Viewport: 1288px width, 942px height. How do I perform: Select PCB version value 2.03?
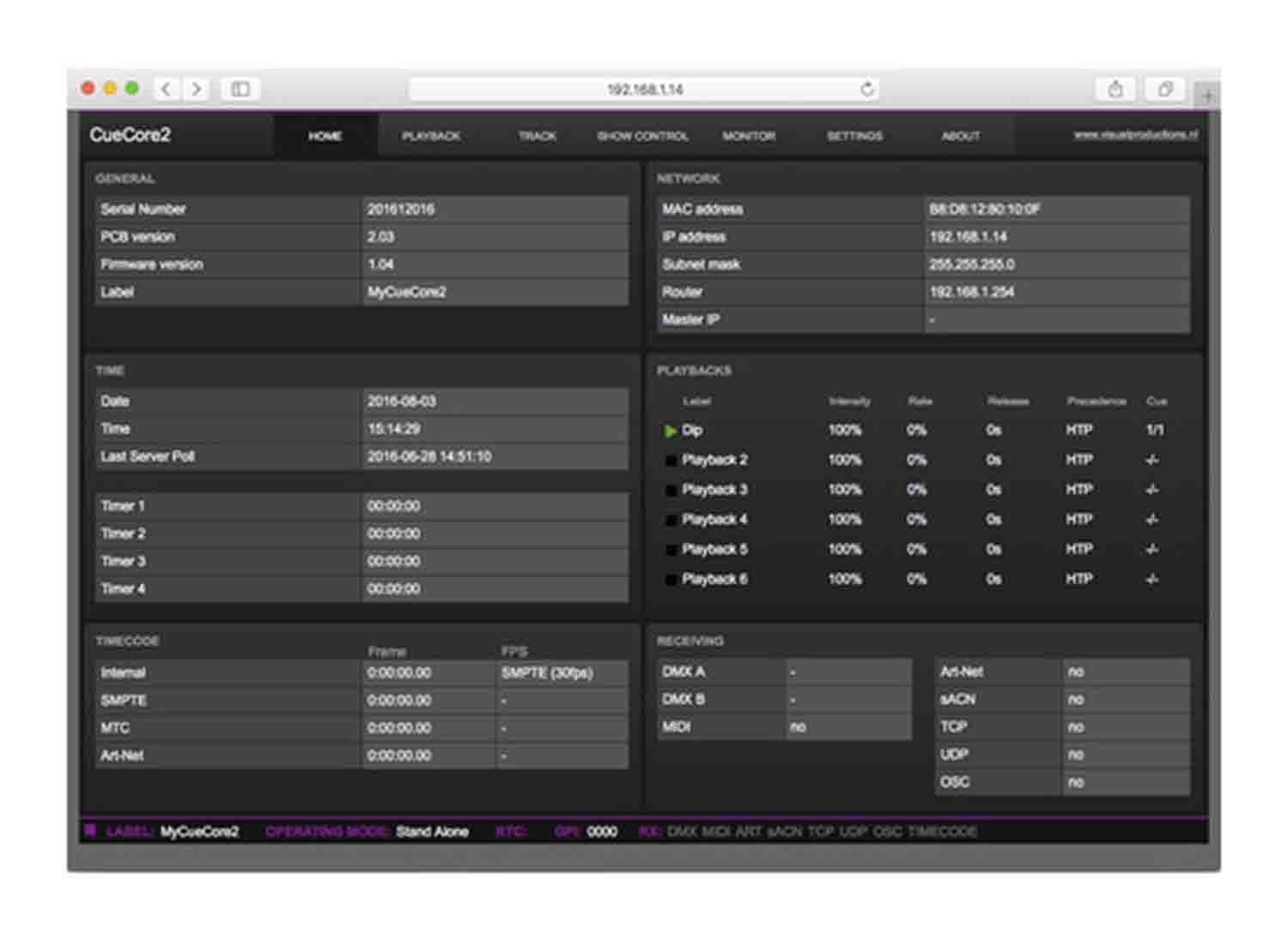pos(380,236)
